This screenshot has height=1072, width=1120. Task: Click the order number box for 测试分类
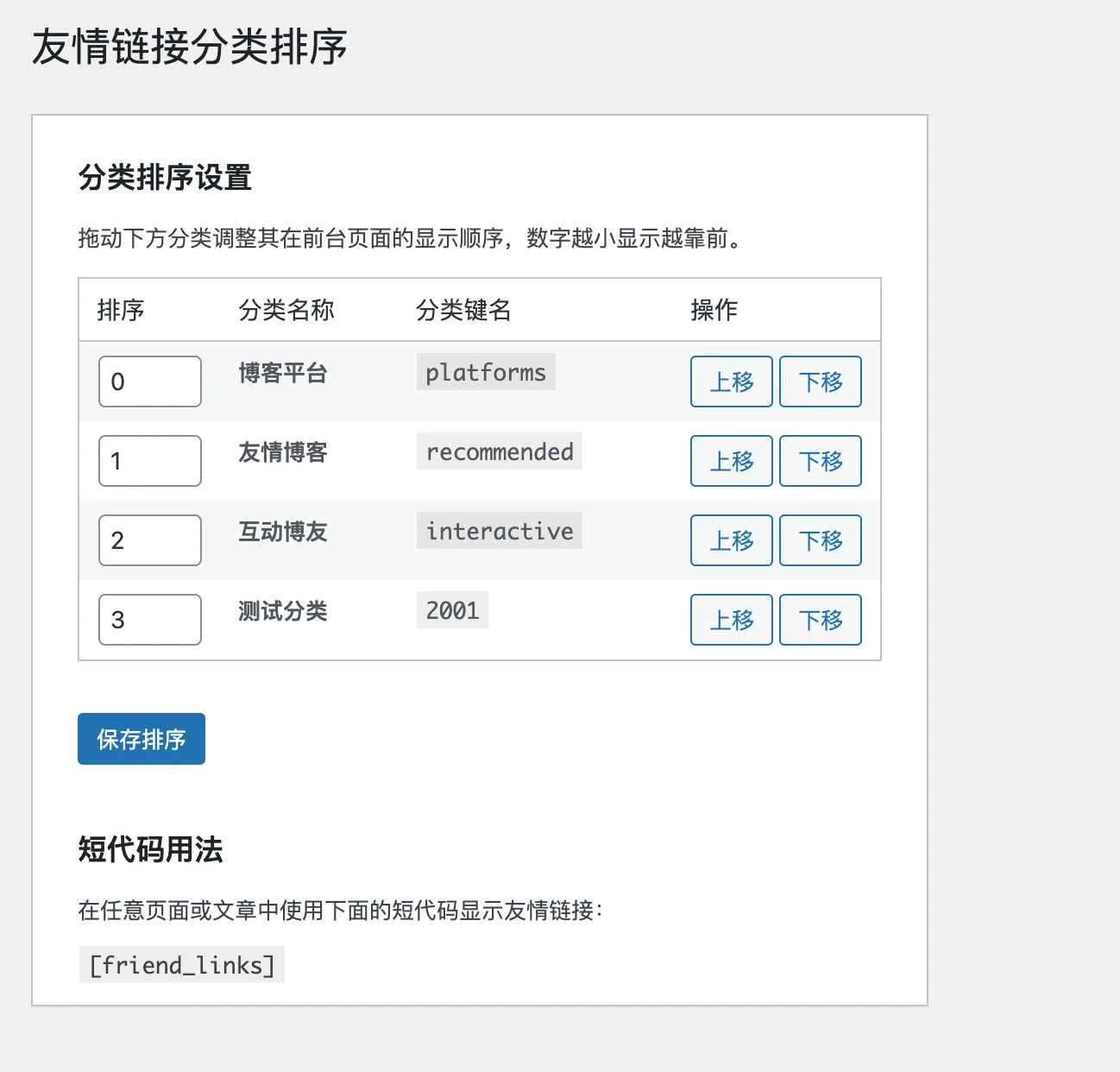point(149,620)
